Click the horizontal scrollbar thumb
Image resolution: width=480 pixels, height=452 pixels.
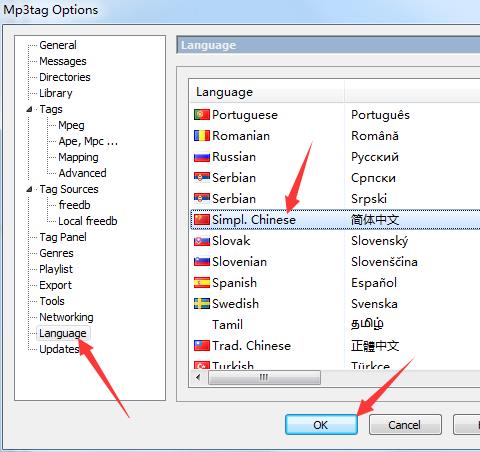coord(264,378)
